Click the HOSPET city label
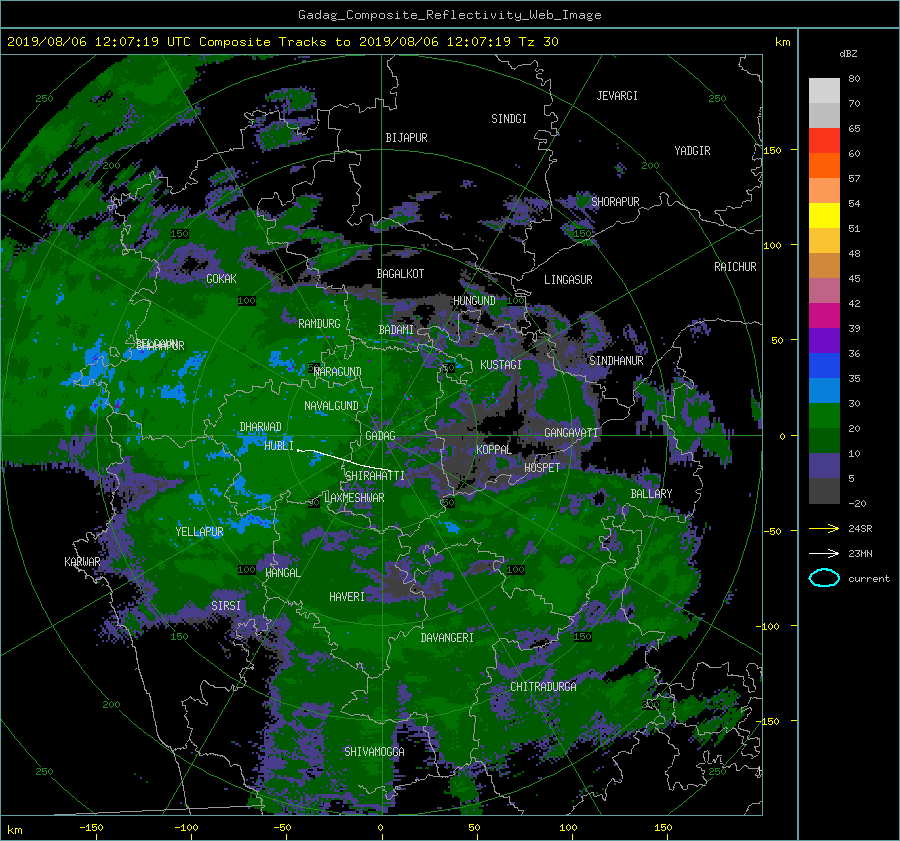 542,468
